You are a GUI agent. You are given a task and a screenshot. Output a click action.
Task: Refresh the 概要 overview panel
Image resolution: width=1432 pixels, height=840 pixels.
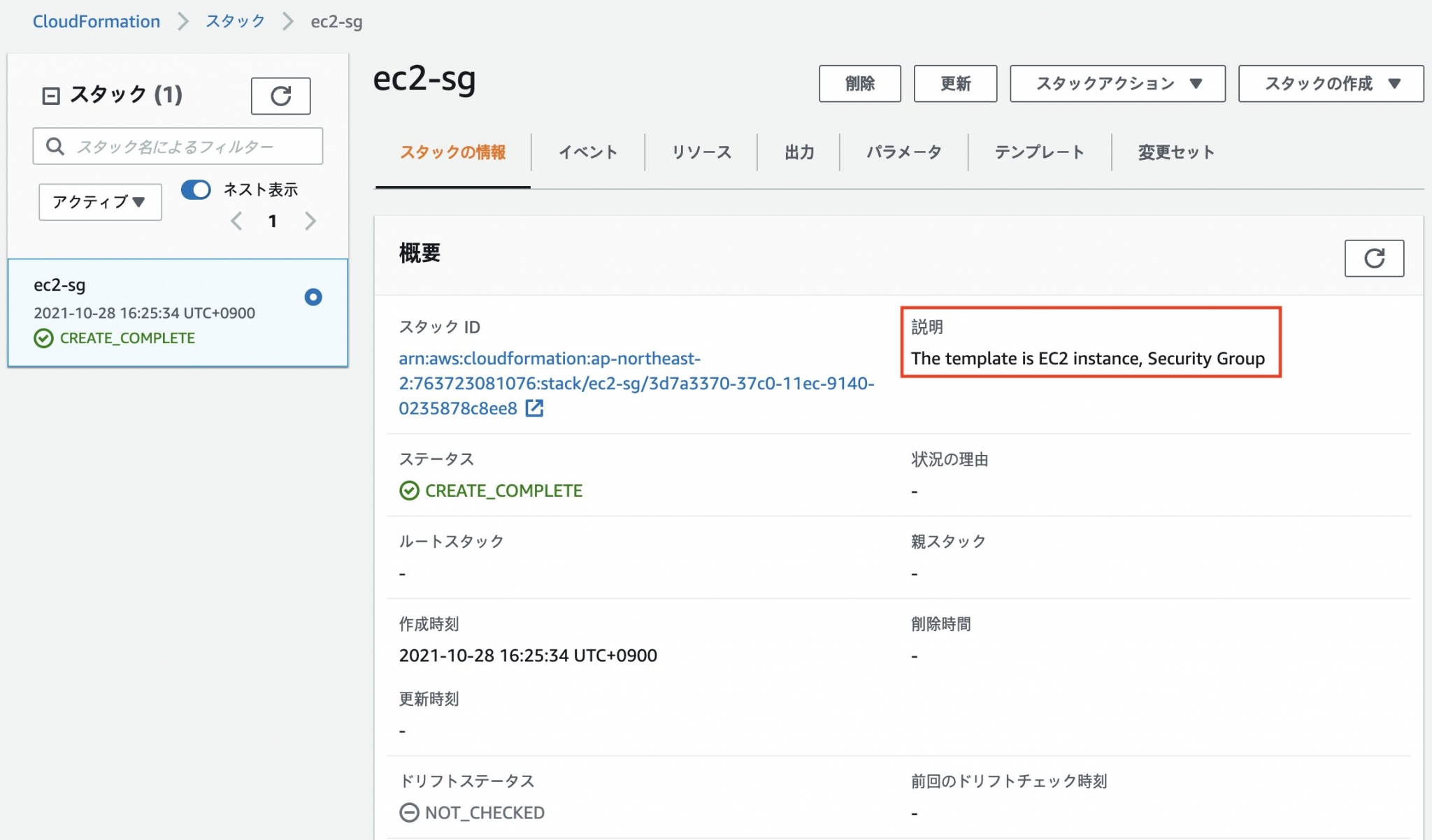pos(1374,258)
